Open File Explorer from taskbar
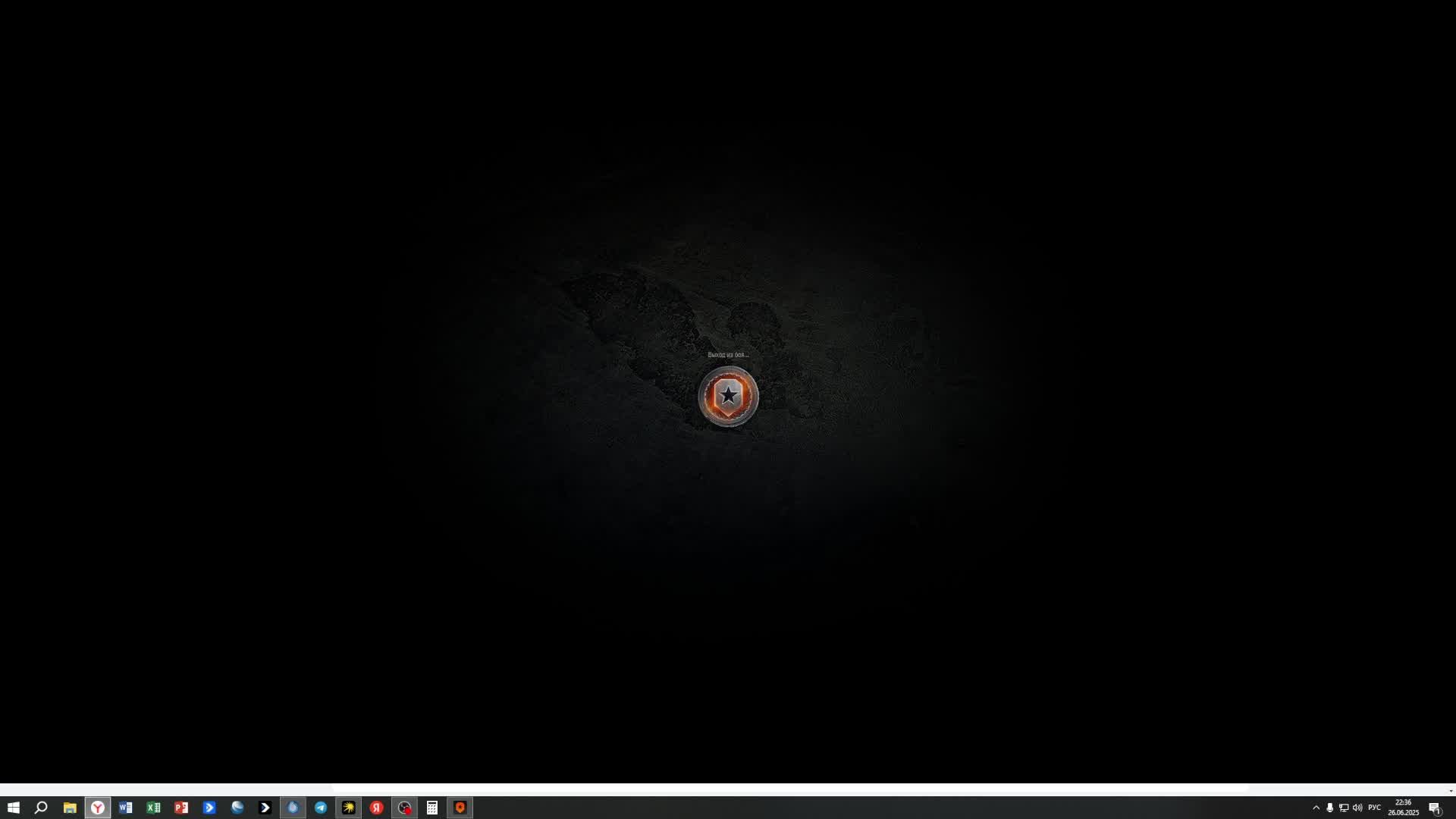 70,808
